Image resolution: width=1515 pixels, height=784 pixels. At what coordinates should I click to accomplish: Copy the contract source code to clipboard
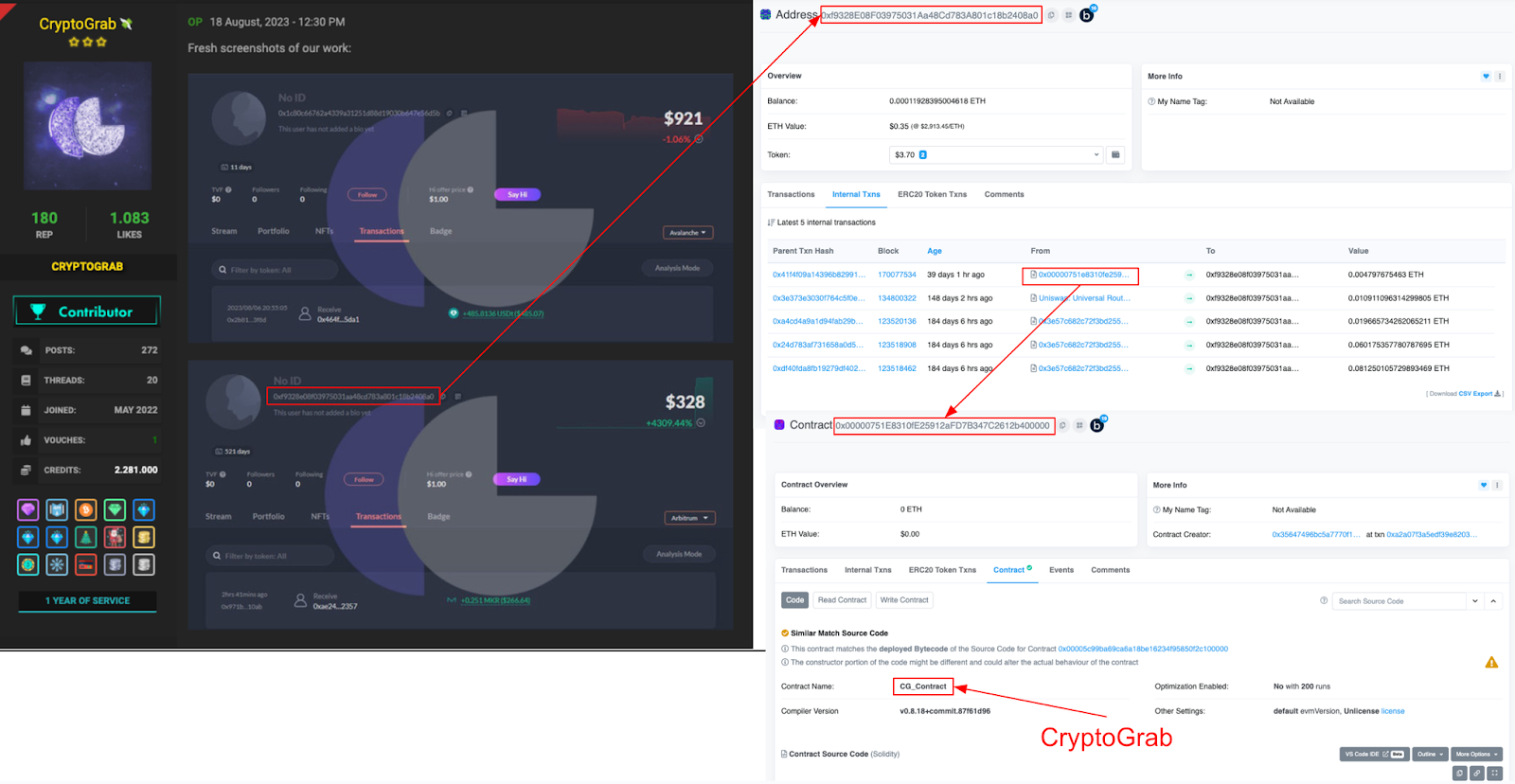tap(1460, 774)
